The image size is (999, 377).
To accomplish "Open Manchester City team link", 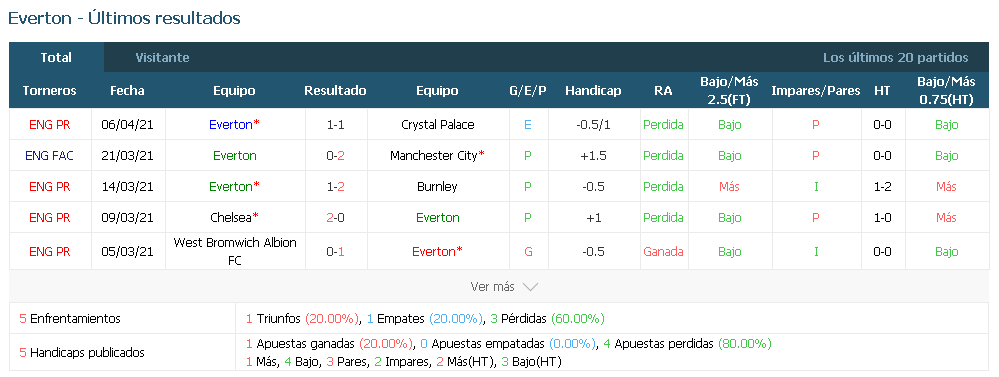I will coord(437,155).
